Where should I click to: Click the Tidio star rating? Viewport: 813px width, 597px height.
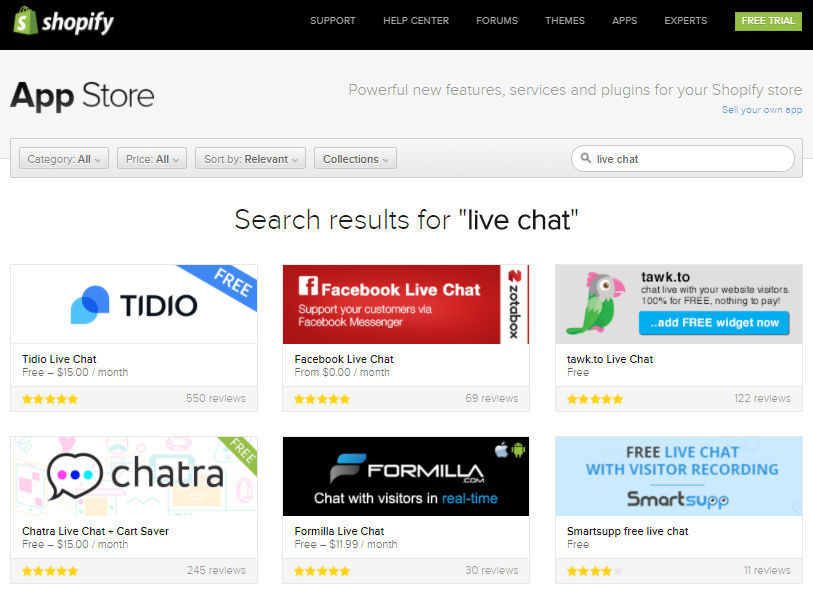50,399
